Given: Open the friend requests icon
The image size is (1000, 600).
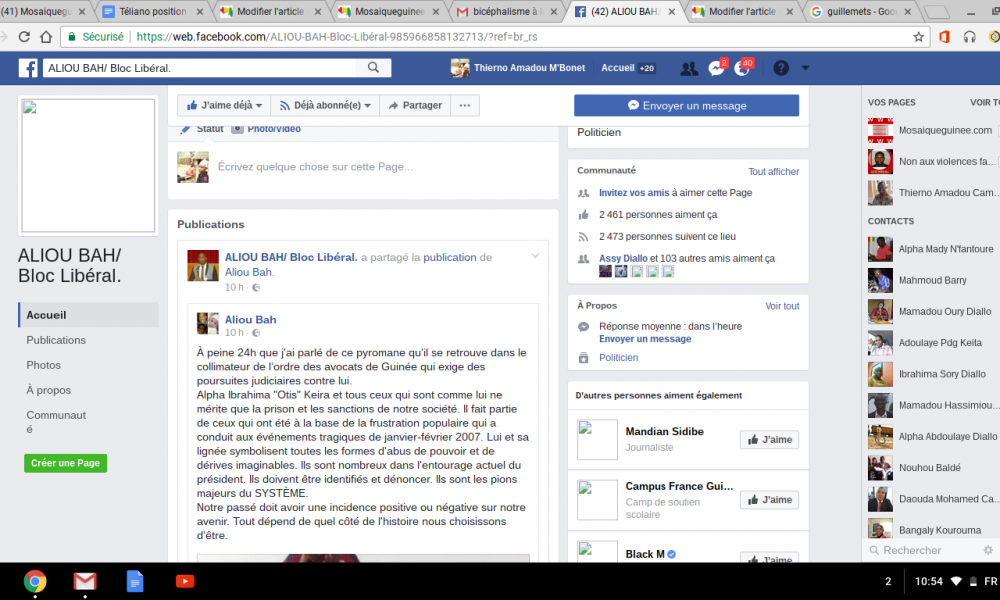Looking at the screenshot, I should pyautogui.click(x=689, y=68).
